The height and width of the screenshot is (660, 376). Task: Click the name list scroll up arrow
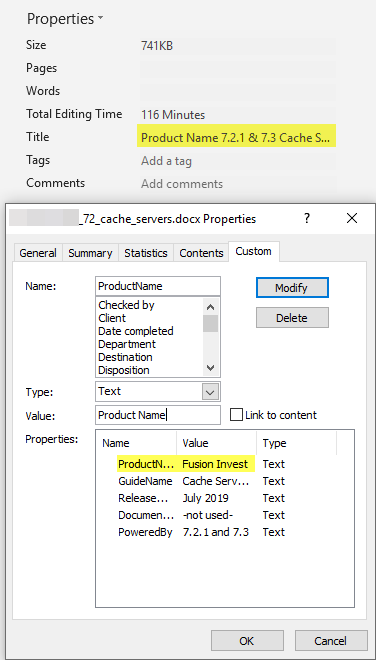[211, 306]
